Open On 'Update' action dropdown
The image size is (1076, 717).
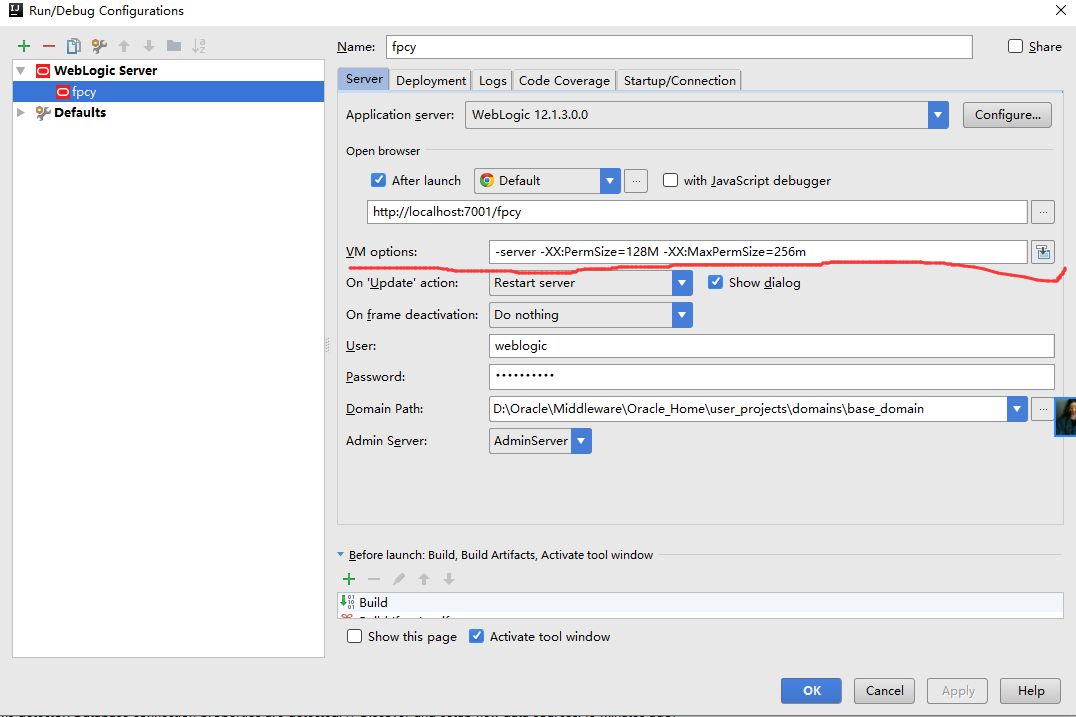click(x=681, y=283)
